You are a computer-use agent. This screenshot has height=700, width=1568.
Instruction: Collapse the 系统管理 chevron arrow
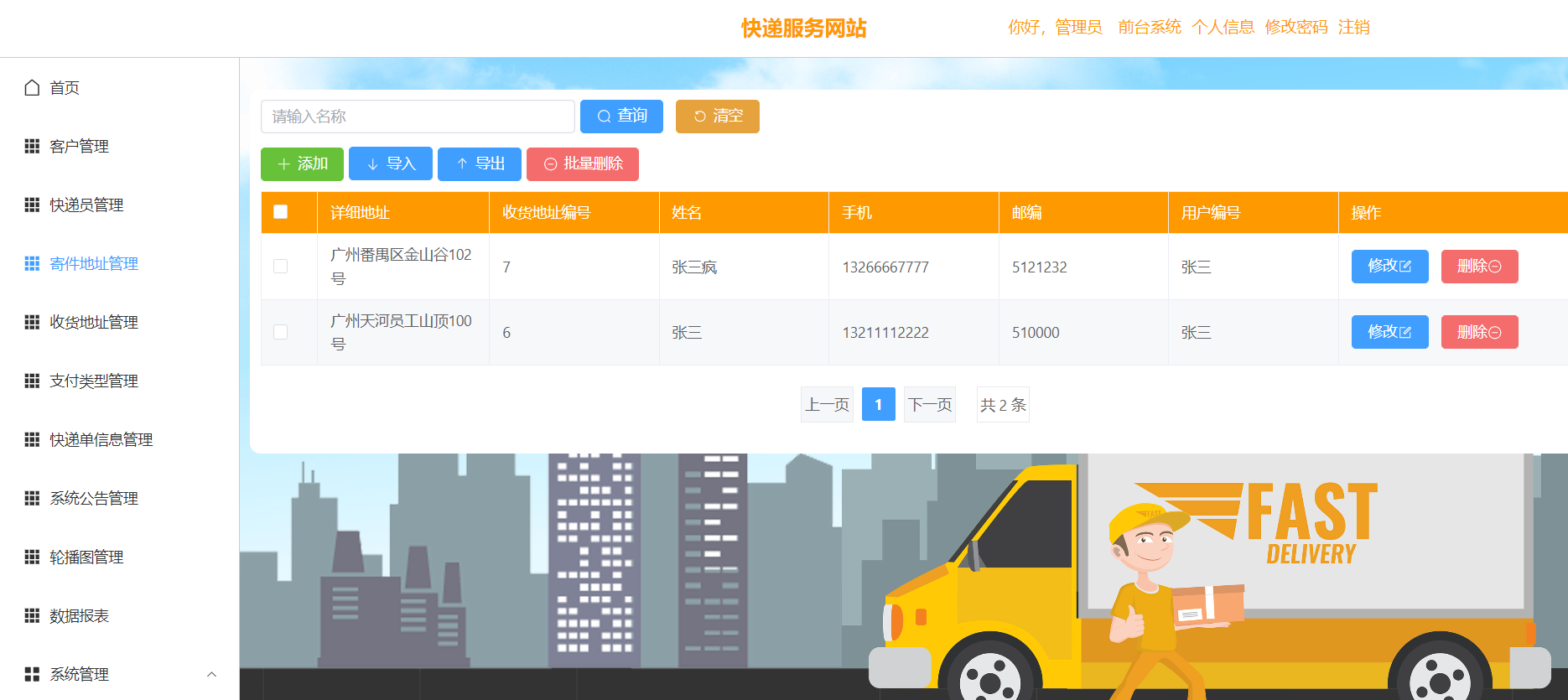(x=211, y=674)
